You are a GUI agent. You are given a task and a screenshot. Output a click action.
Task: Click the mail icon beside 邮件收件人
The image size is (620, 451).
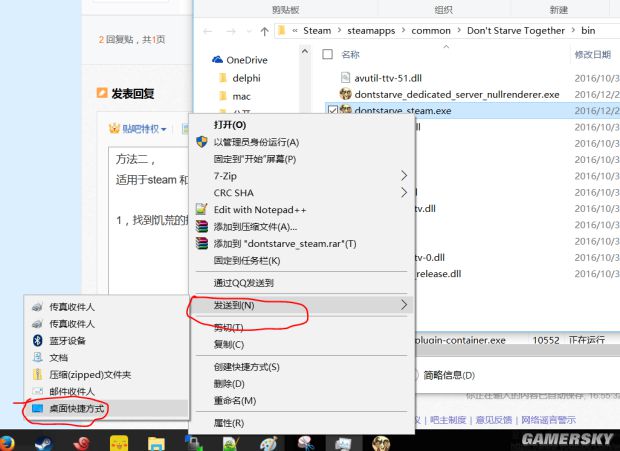click(38, 391)
